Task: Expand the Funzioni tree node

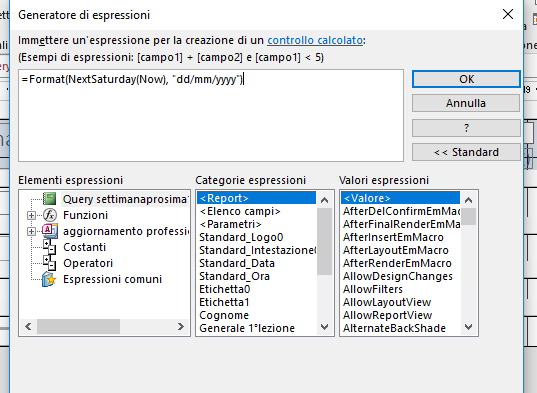Action: pos(31,215)
